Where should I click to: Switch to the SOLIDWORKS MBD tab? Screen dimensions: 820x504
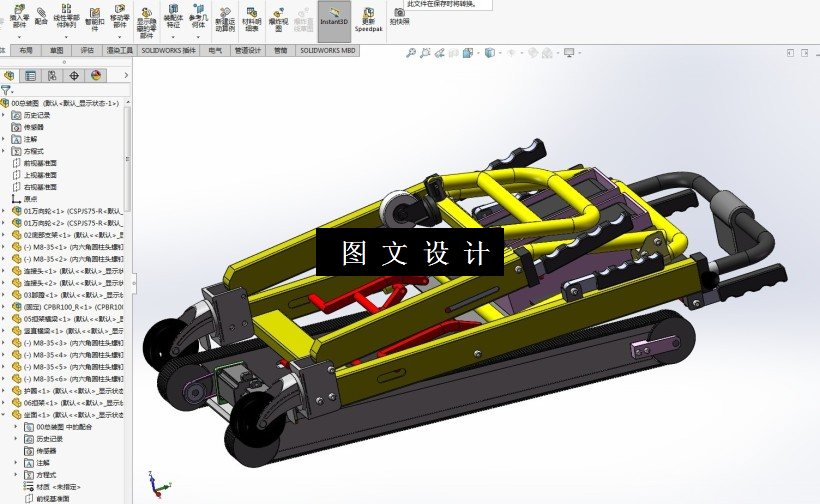(327, 50)
